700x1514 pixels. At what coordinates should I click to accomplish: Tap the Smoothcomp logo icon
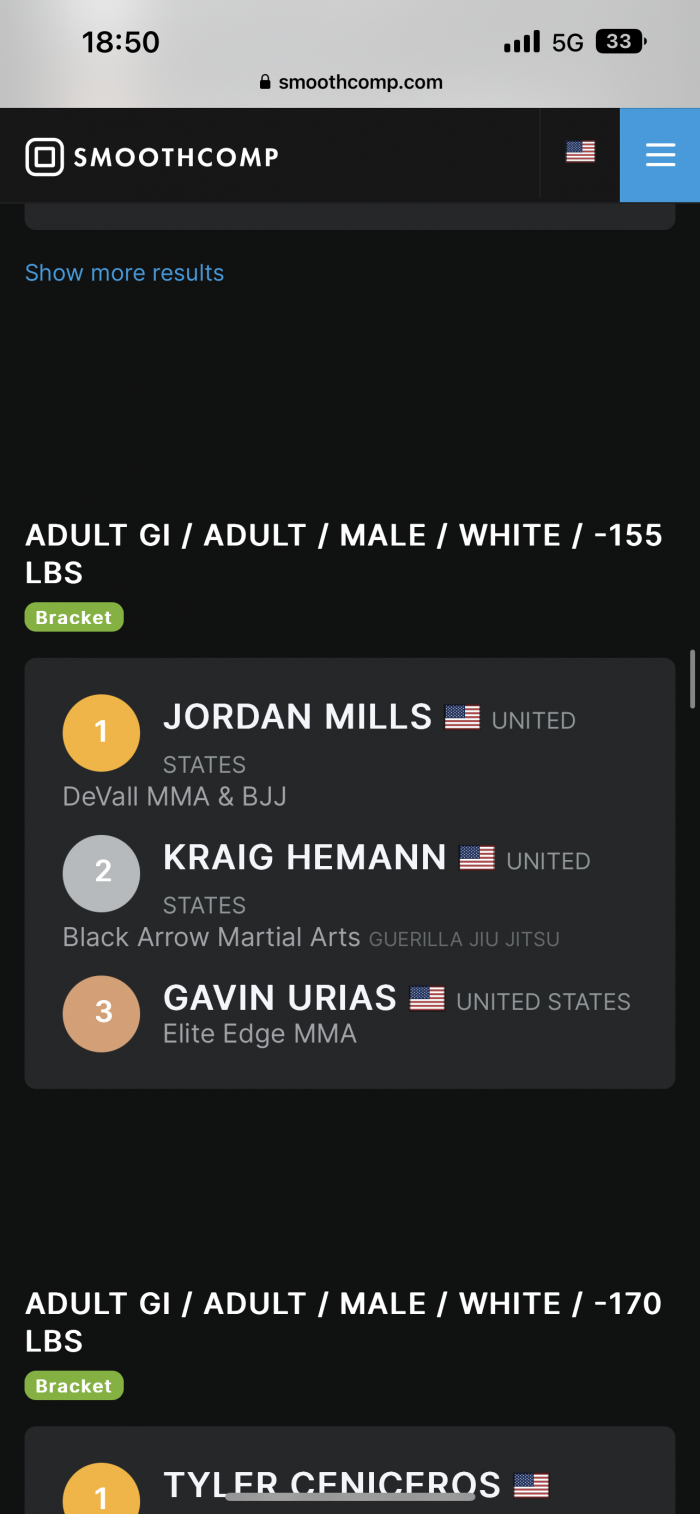click(x=44, y=157)
